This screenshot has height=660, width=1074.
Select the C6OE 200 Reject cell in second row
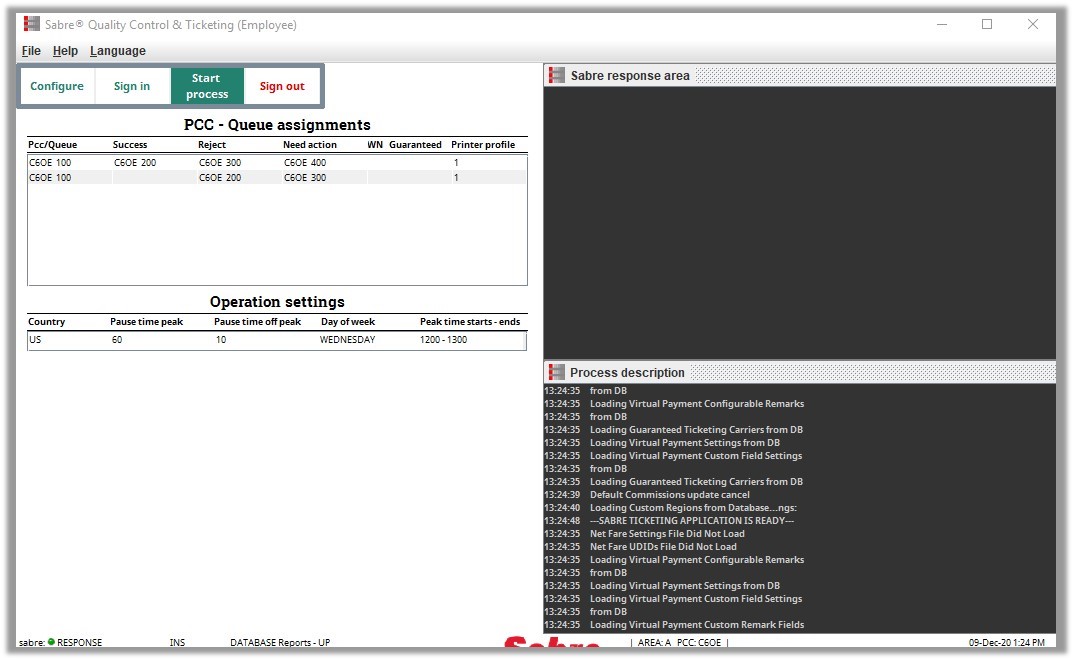(x=220, y=178)
